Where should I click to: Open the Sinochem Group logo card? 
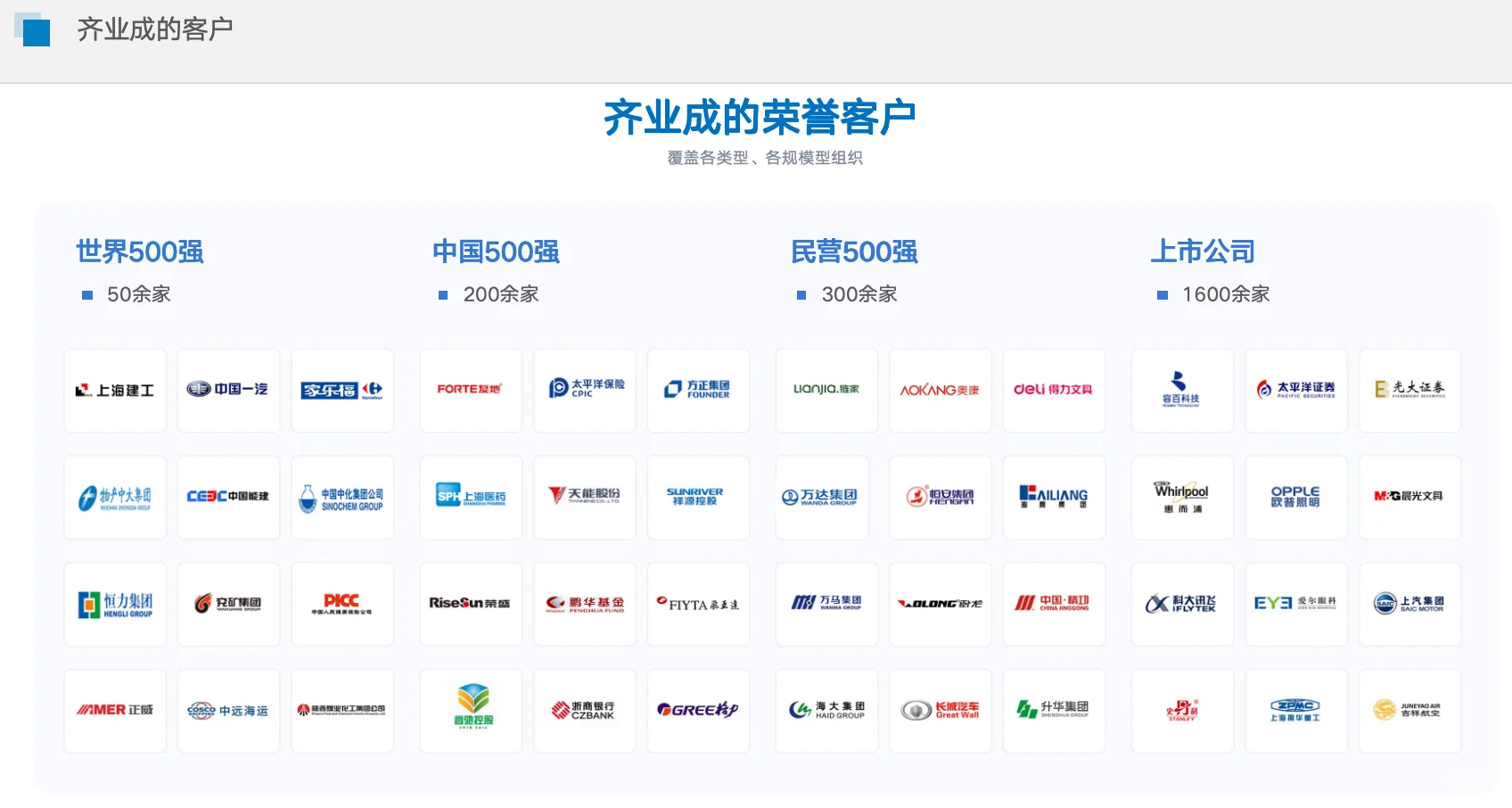click(x=342, y=498)
